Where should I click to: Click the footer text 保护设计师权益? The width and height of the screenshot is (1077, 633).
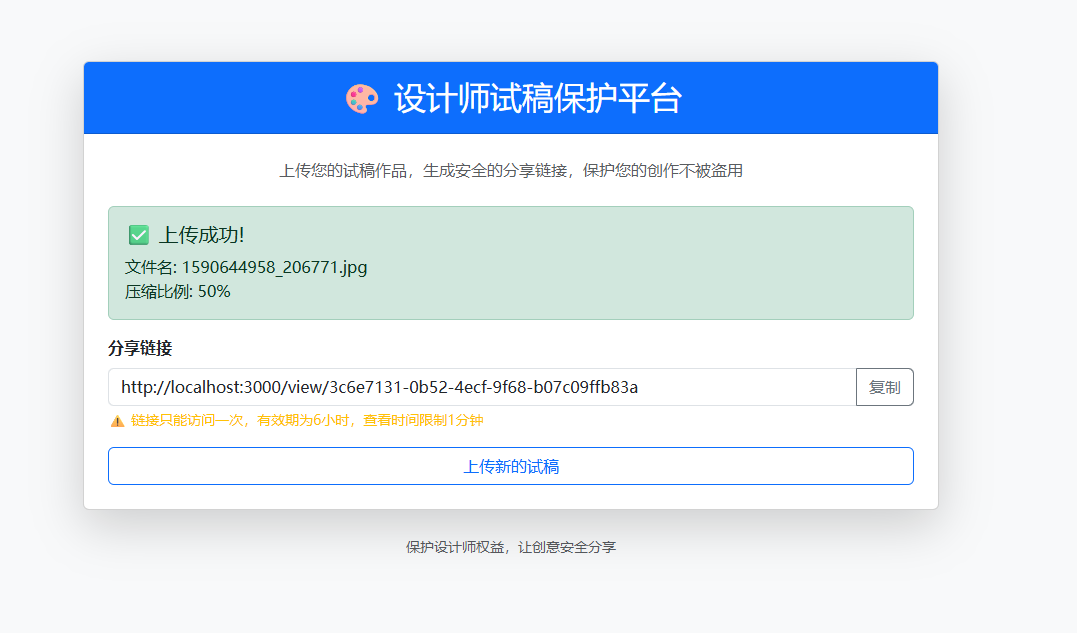tap(456, 547)
